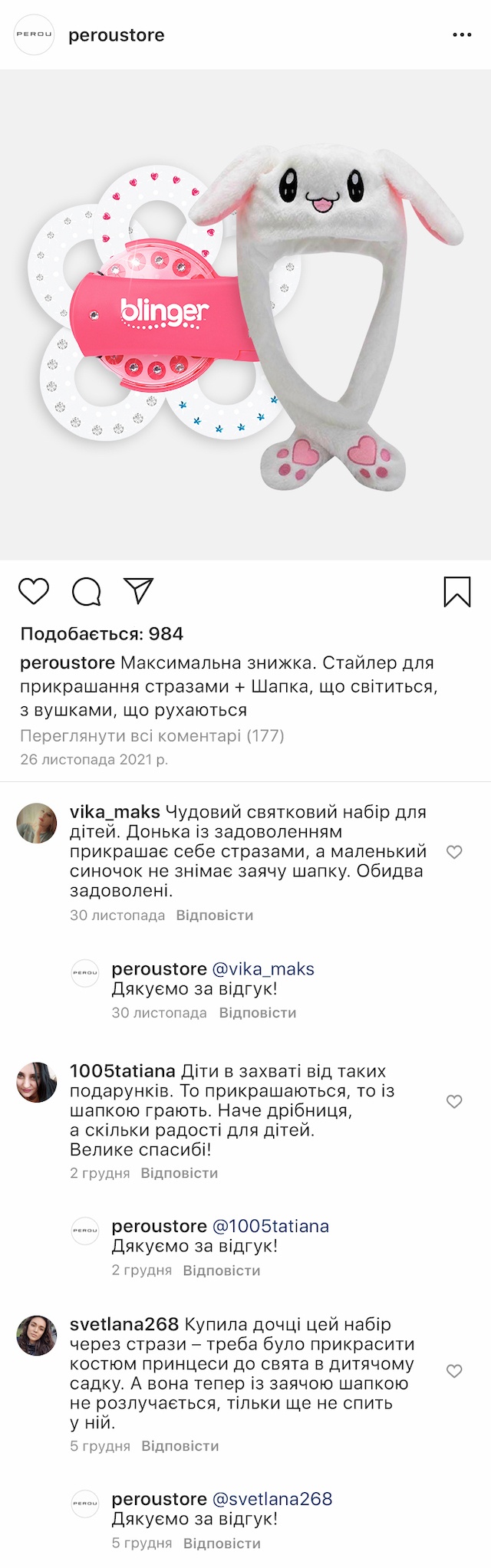This screenshot has height=1568, width=491.
Task: Like 1005tatiana's comment
Action: tap(454, 1102)
